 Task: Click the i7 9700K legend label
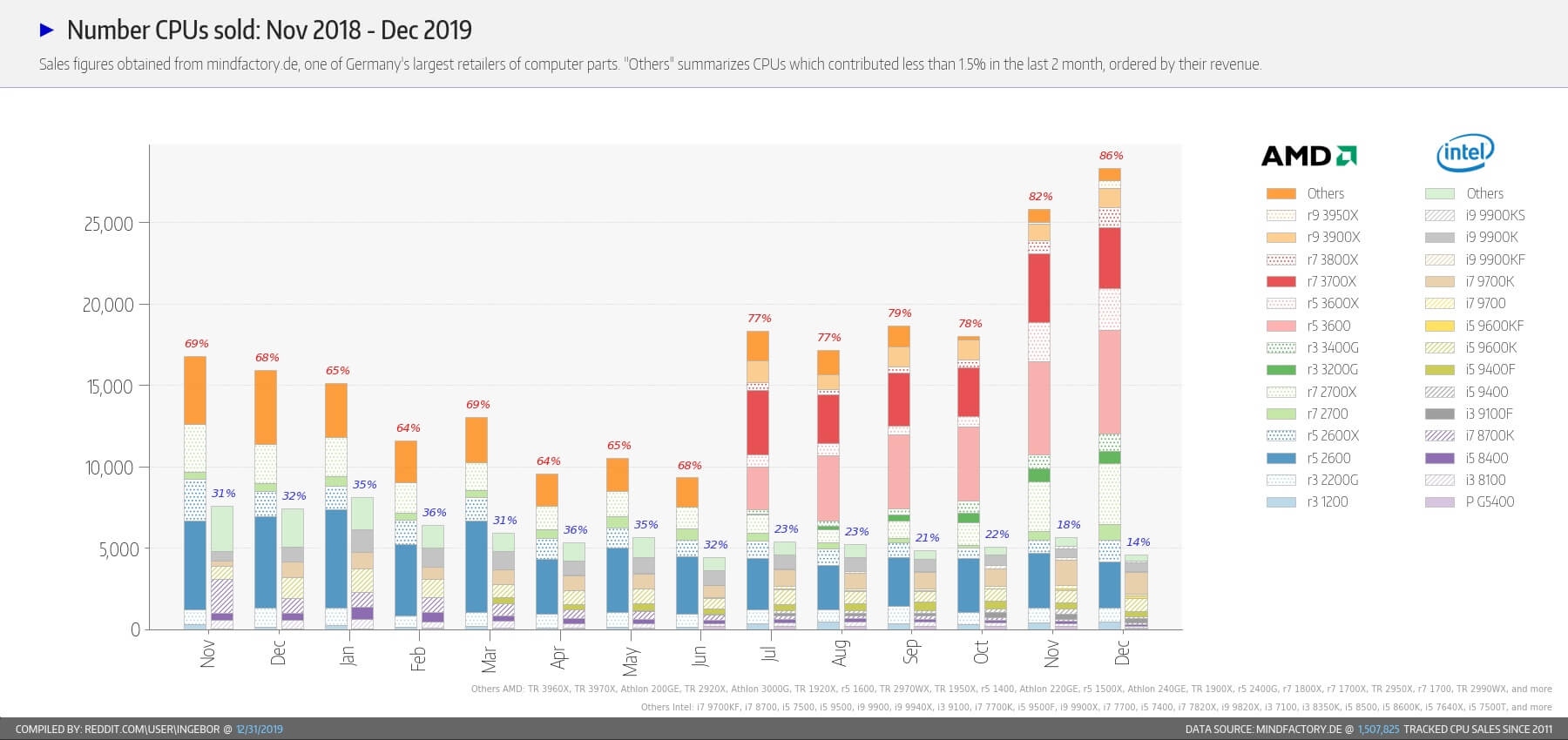pos(1490,281)
